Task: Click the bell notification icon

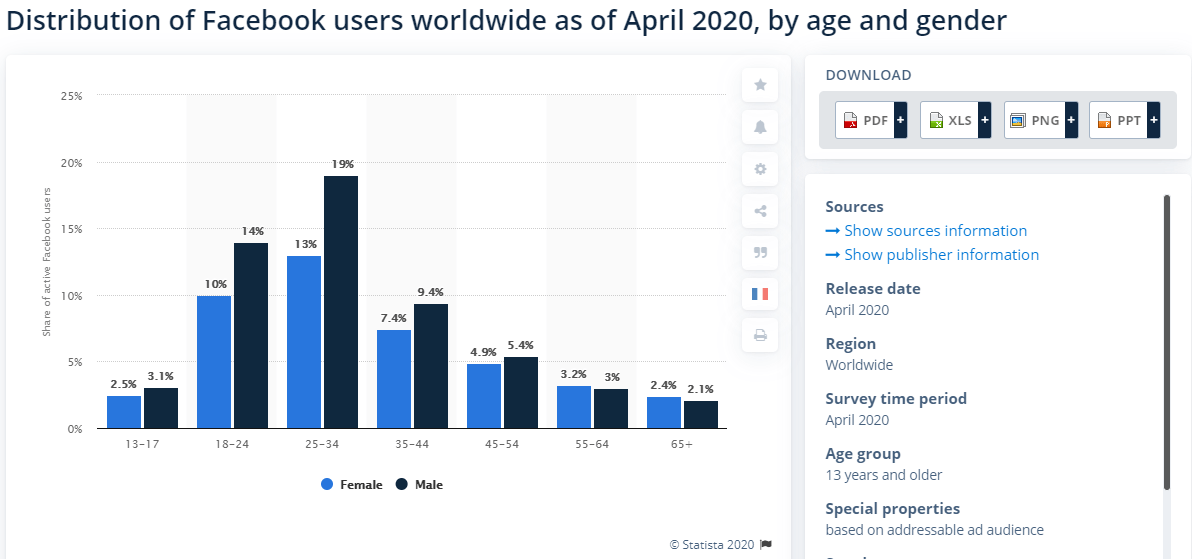Action: 760,127
